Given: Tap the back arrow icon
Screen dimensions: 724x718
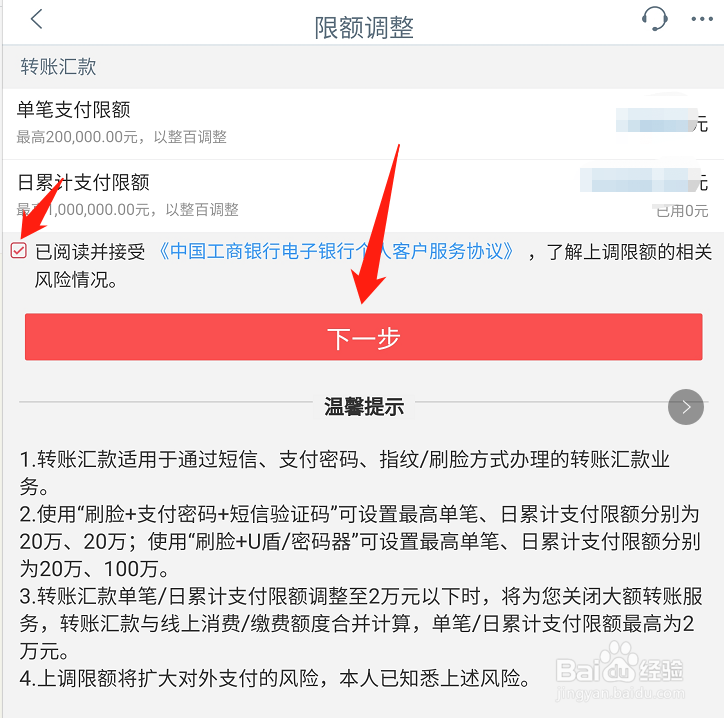Looking at the screenshot, I should click(x=37, y=19).
